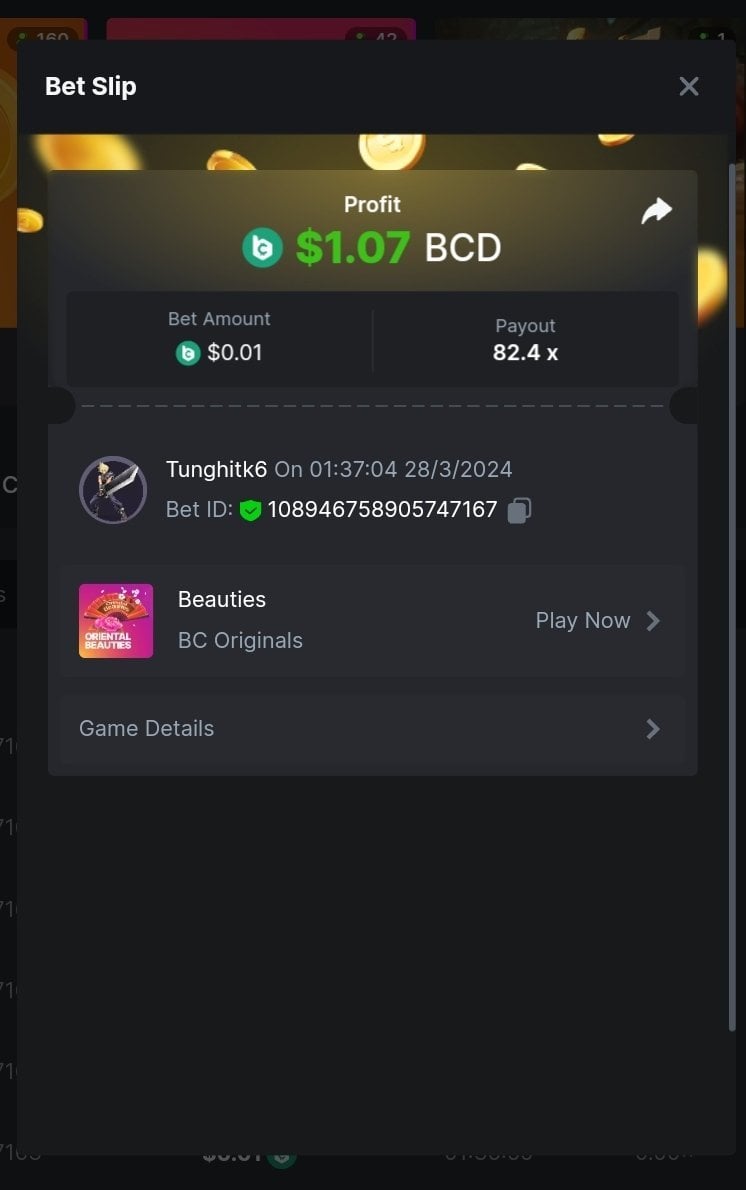Click the $1.07 profit amount
This screenshot has height=1190, width=746.
point(353,247)
